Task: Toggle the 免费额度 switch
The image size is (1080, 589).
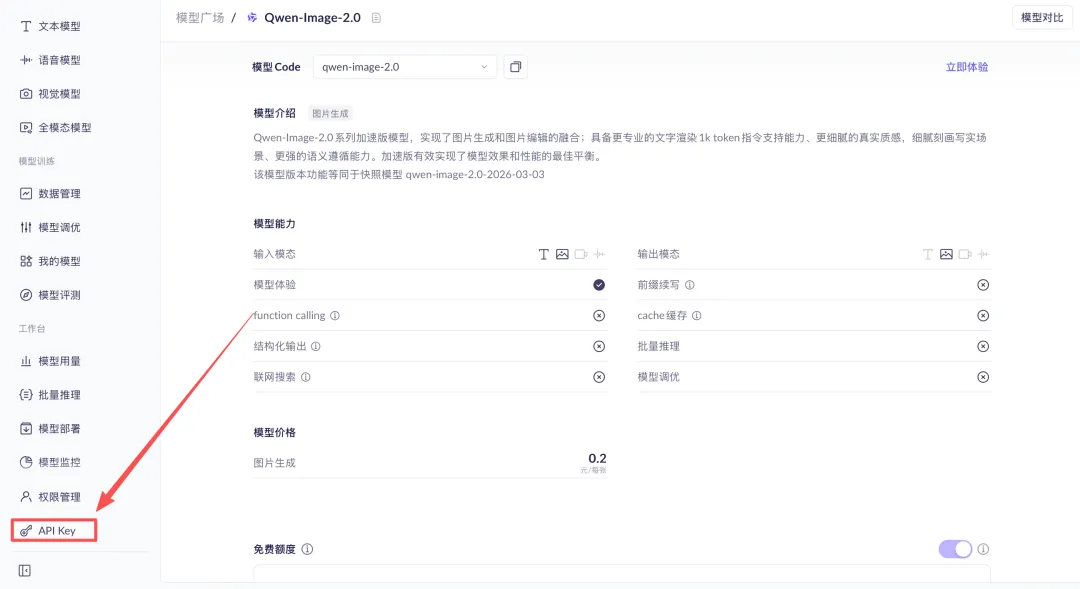Action: coord(955,549)
